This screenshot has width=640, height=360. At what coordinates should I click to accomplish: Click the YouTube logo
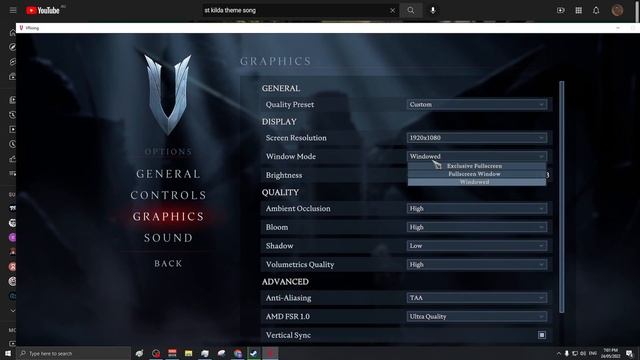point(43,10)
